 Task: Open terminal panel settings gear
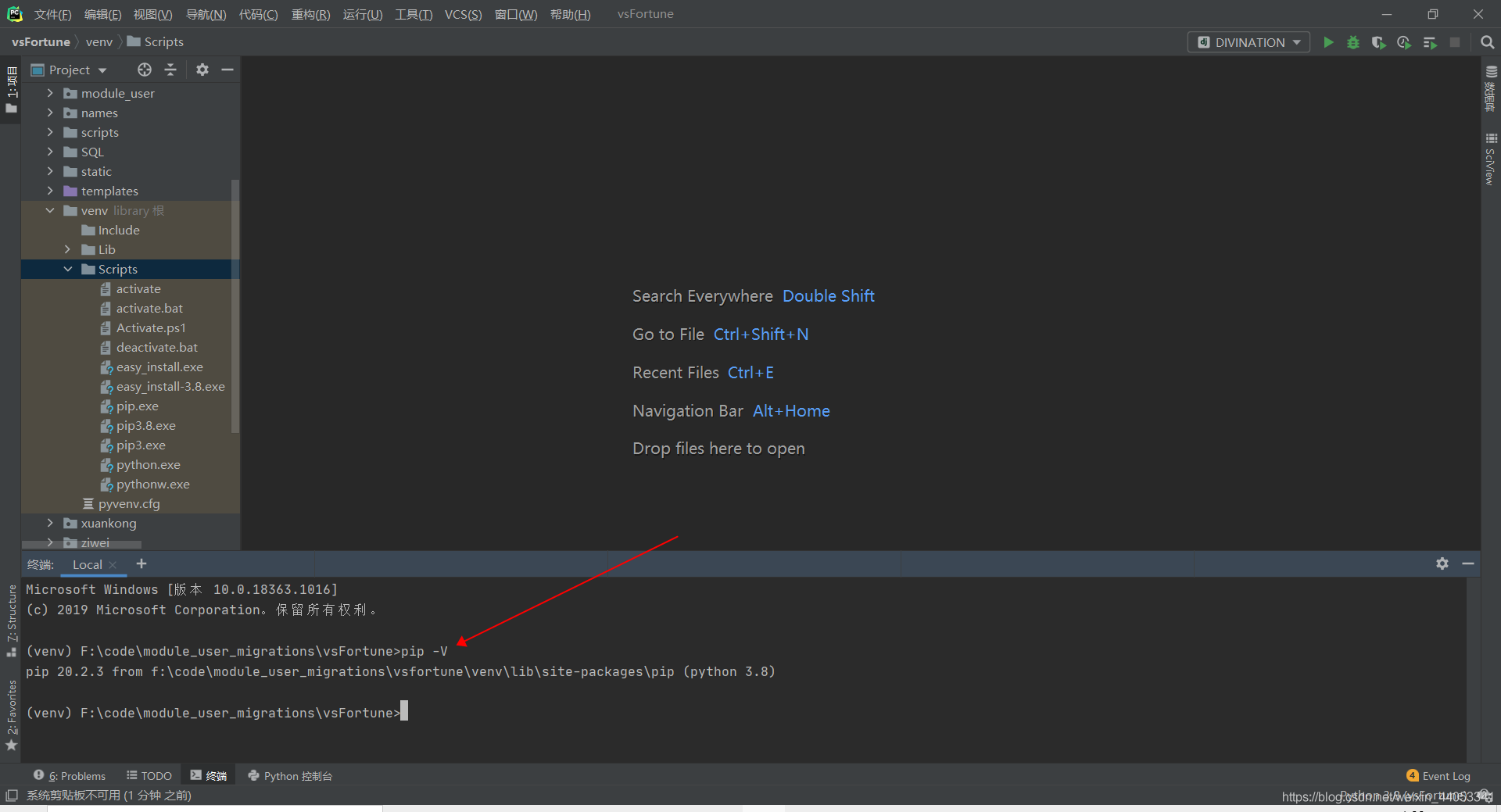pyautogui.click(x=1442, y=563)
